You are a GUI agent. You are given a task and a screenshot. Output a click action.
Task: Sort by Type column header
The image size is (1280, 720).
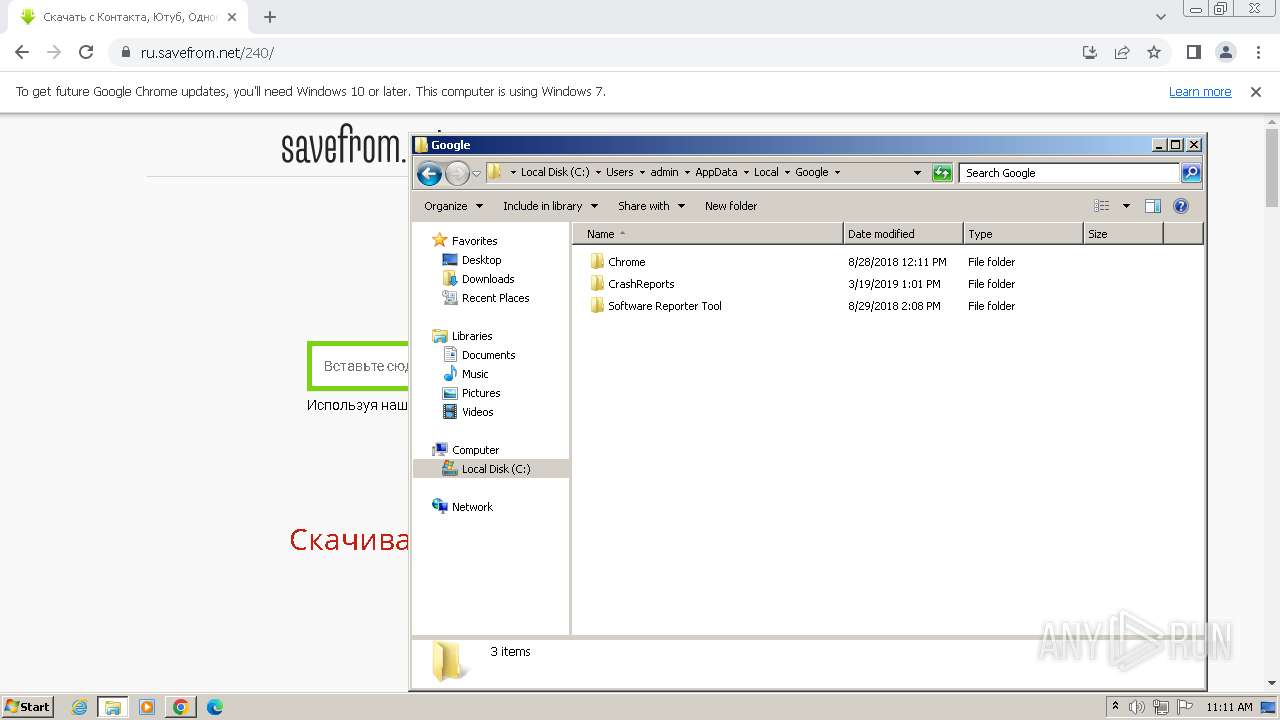(x=1023, y=234)
